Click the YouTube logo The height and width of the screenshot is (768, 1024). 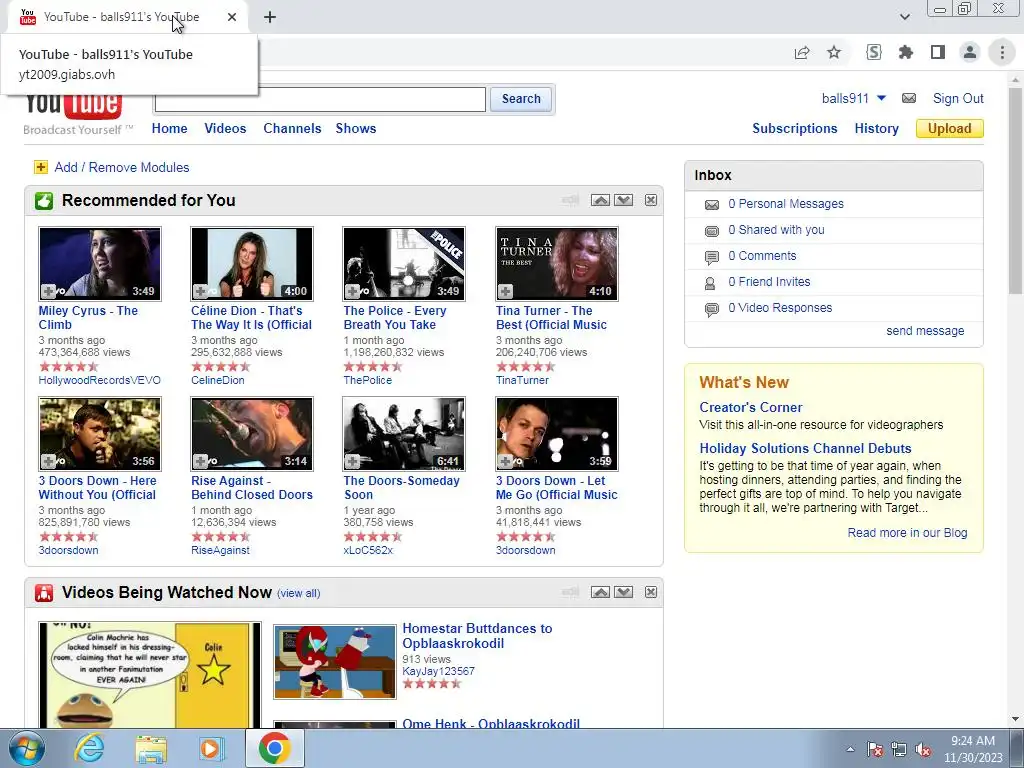click(x=73, y=106)
